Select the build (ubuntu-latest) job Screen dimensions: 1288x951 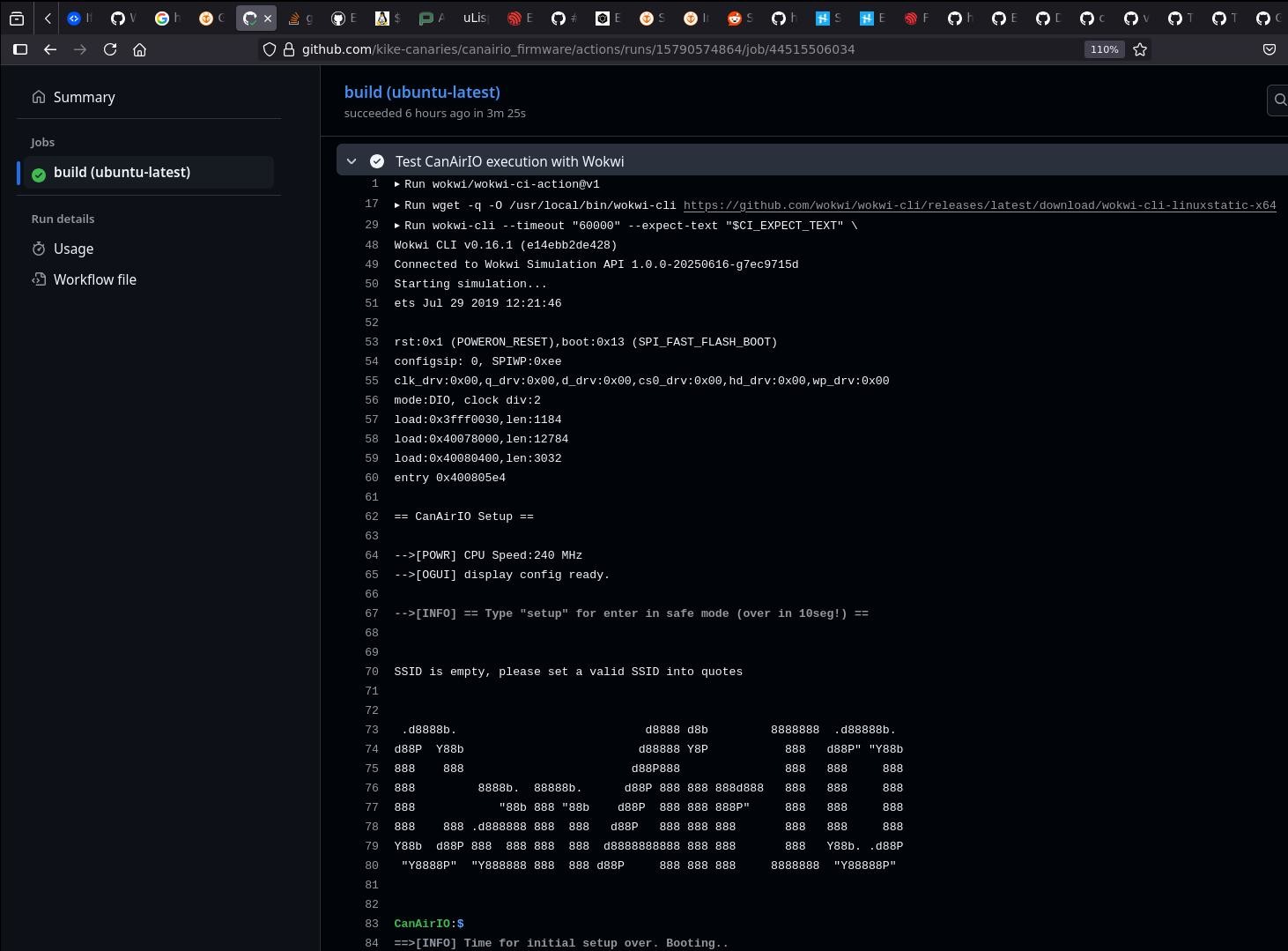tap(122, 172)
